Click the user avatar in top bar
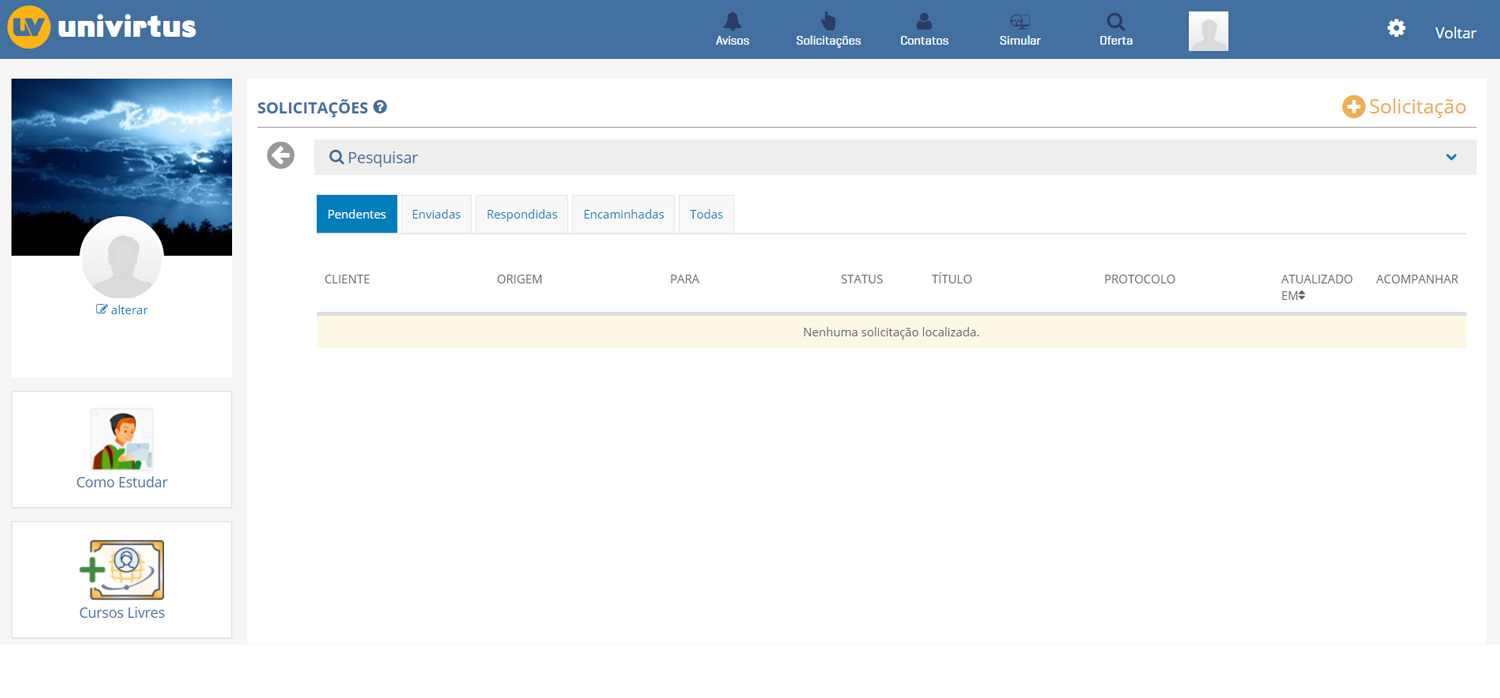Image resolution: width=1500 pixels, height=698 pixels. click(1208, 31)
